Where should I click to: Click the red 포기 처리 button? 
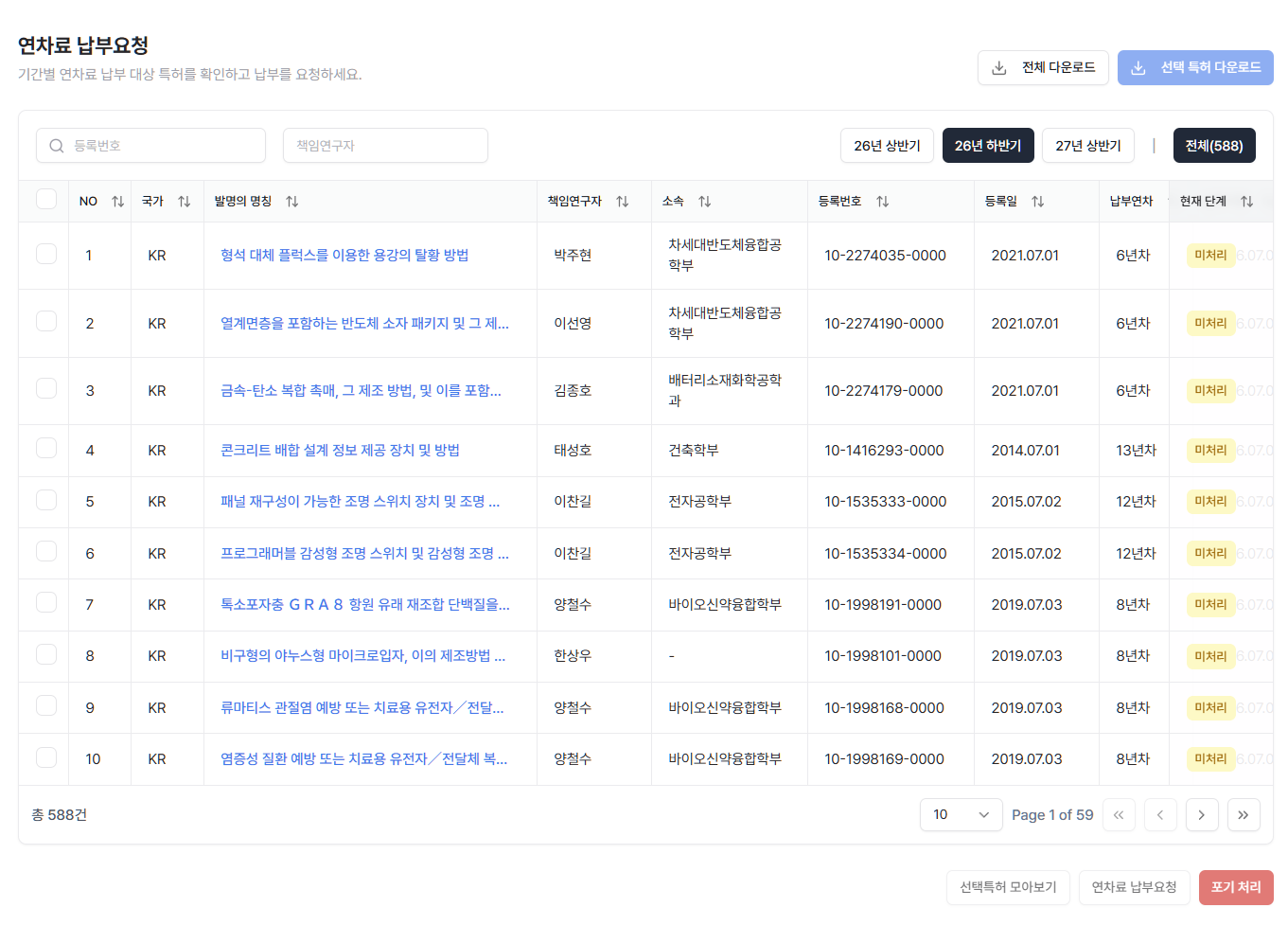pyautogui.click(x=1236, y=887)
